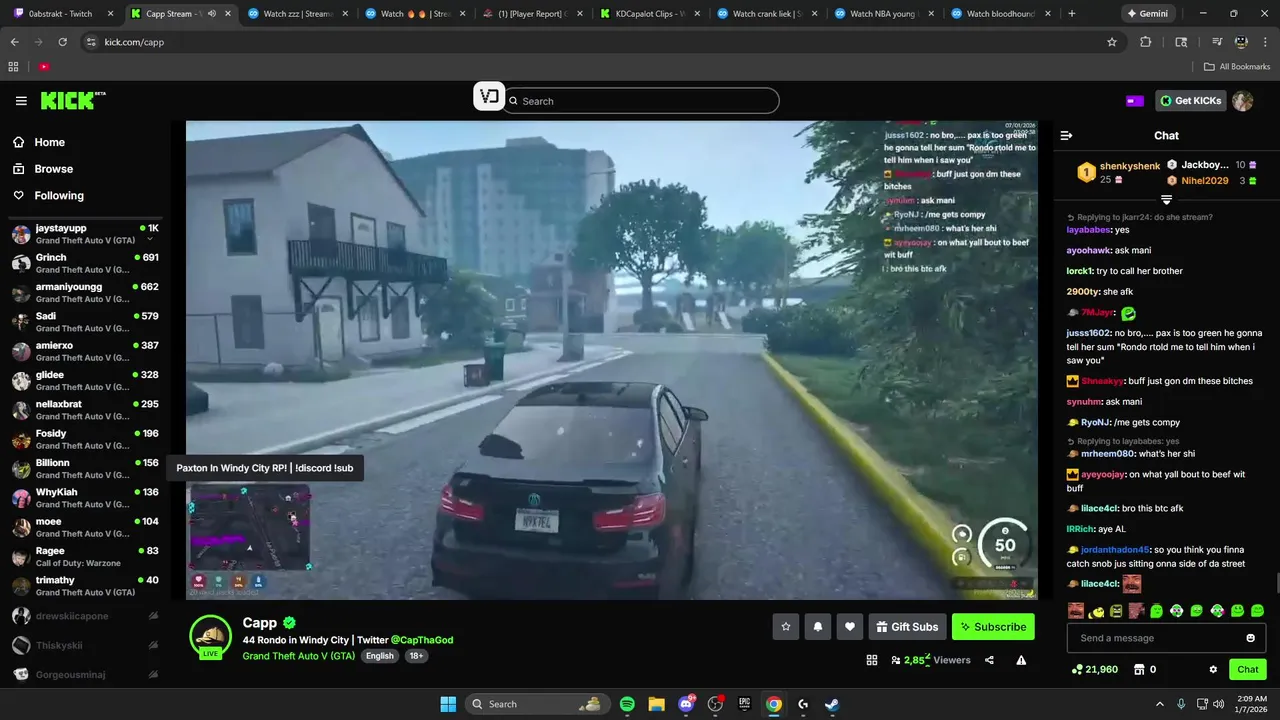
Task: Click the 21,960 channel points balance
Action: 1094,669
